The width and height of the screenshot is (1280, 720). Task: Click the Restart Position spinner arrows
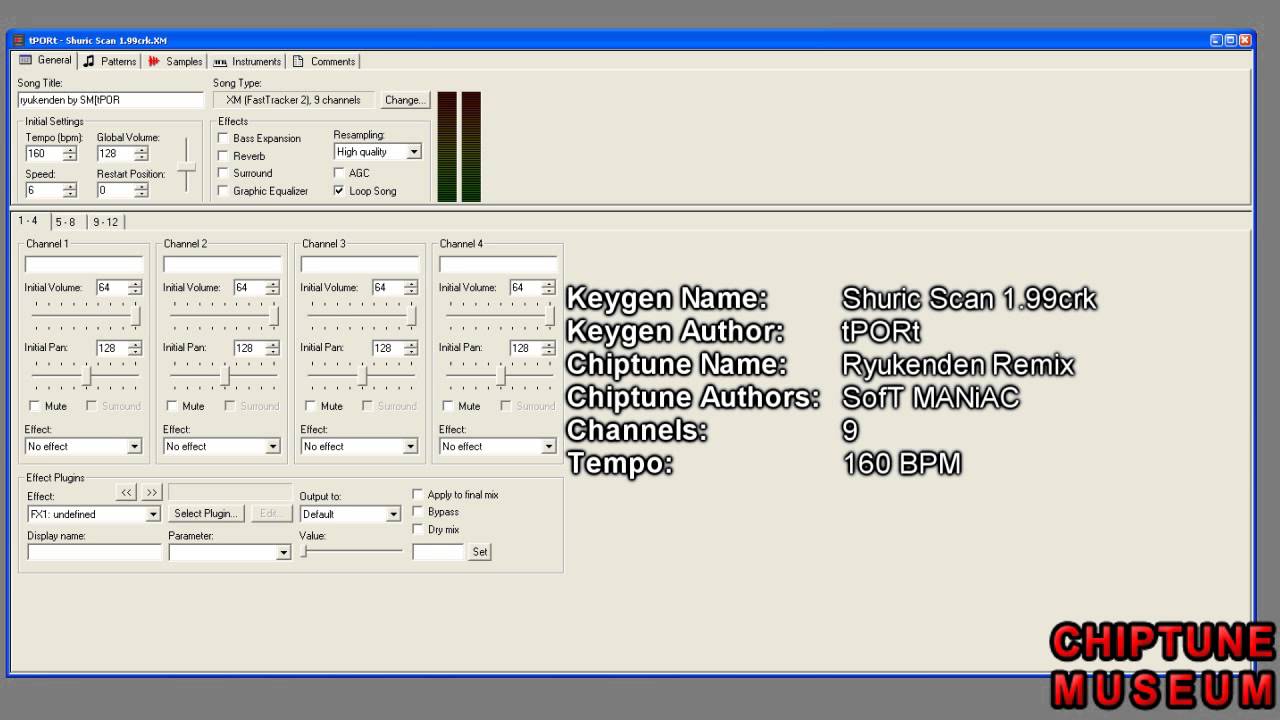[x=141, y=190]
